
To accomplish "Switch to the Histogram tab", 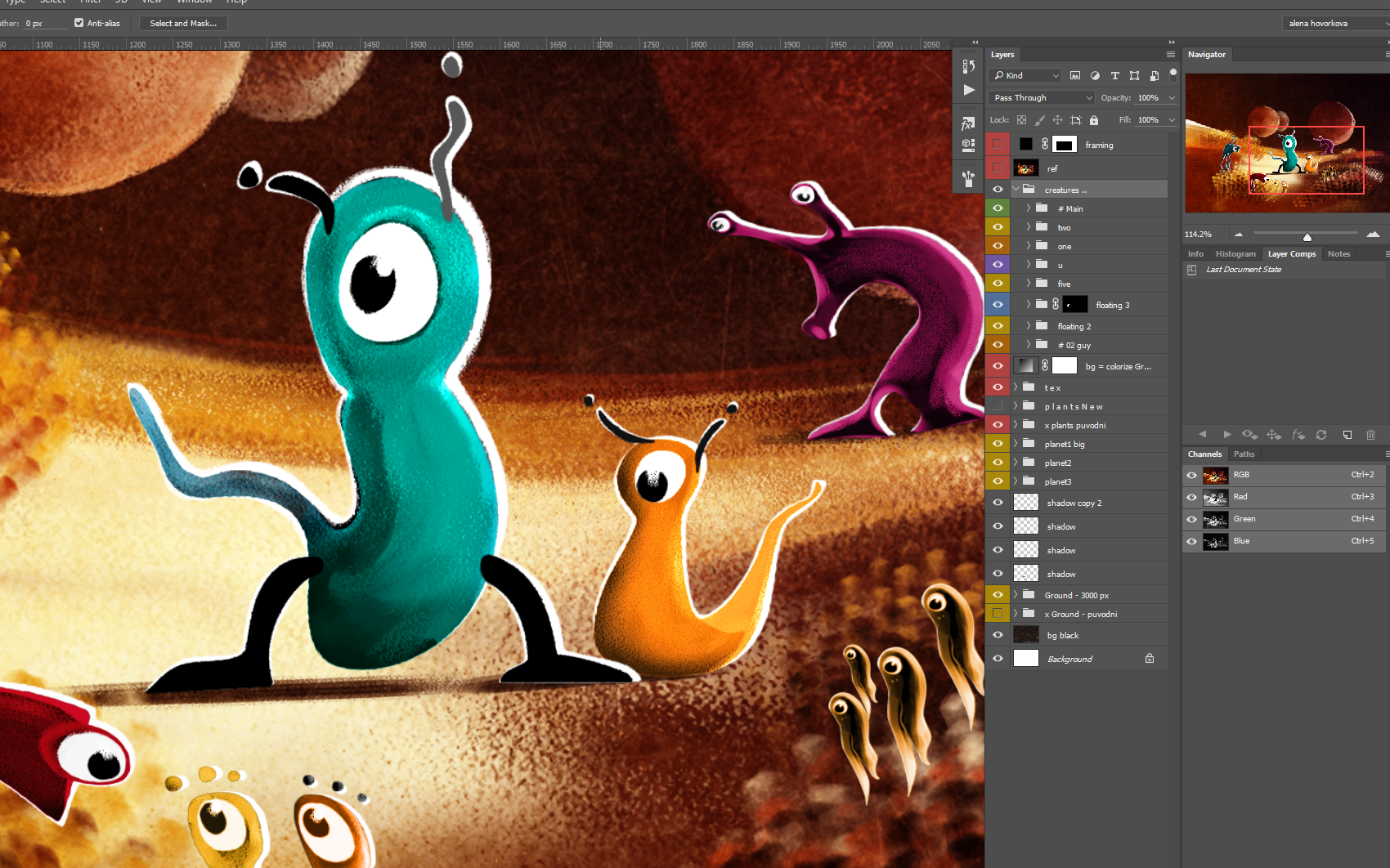I will point(1235,254).
